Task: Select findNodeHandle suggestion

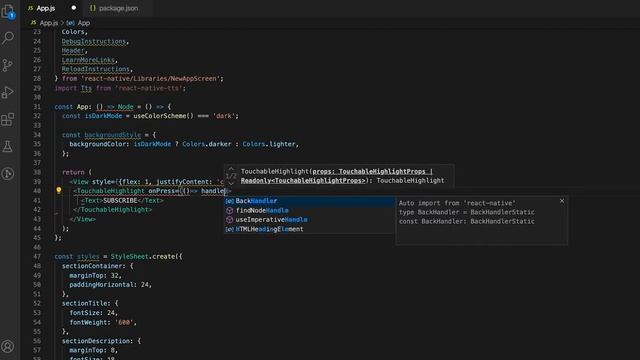Action: pyautogui.click(x=309, y=210)
